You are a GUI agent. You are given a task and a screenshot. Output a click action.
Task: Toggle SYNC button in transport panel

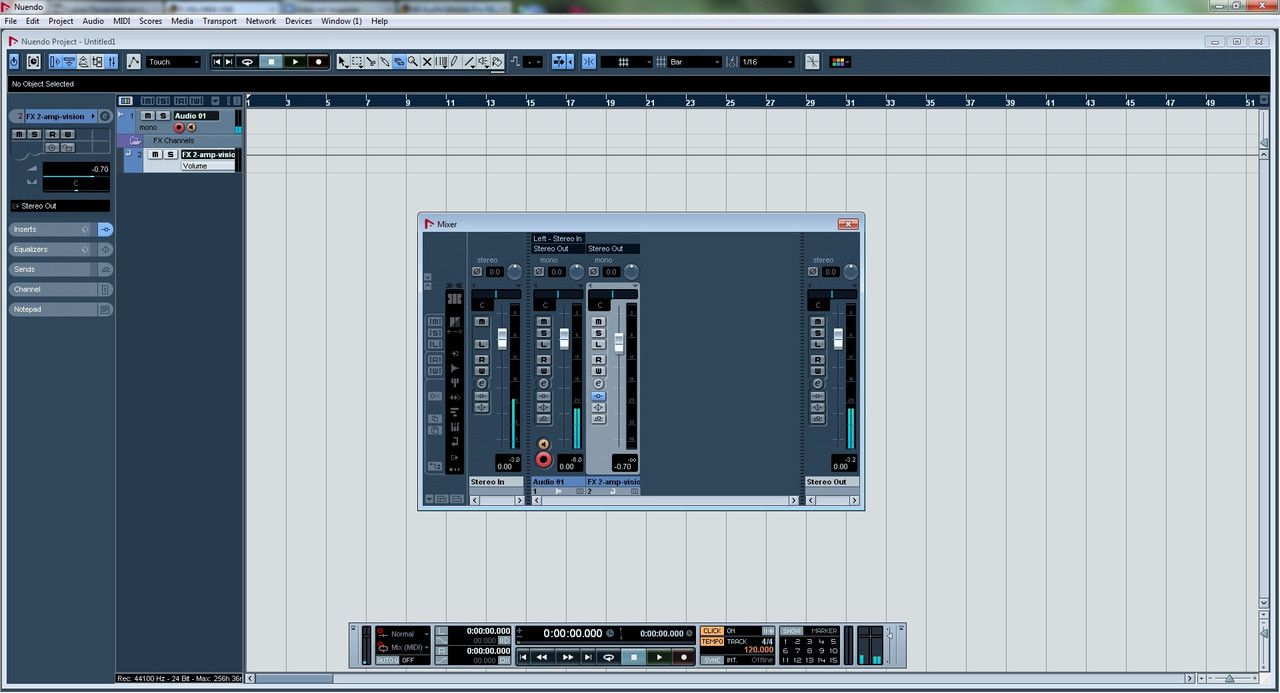(x=712, y=660)
